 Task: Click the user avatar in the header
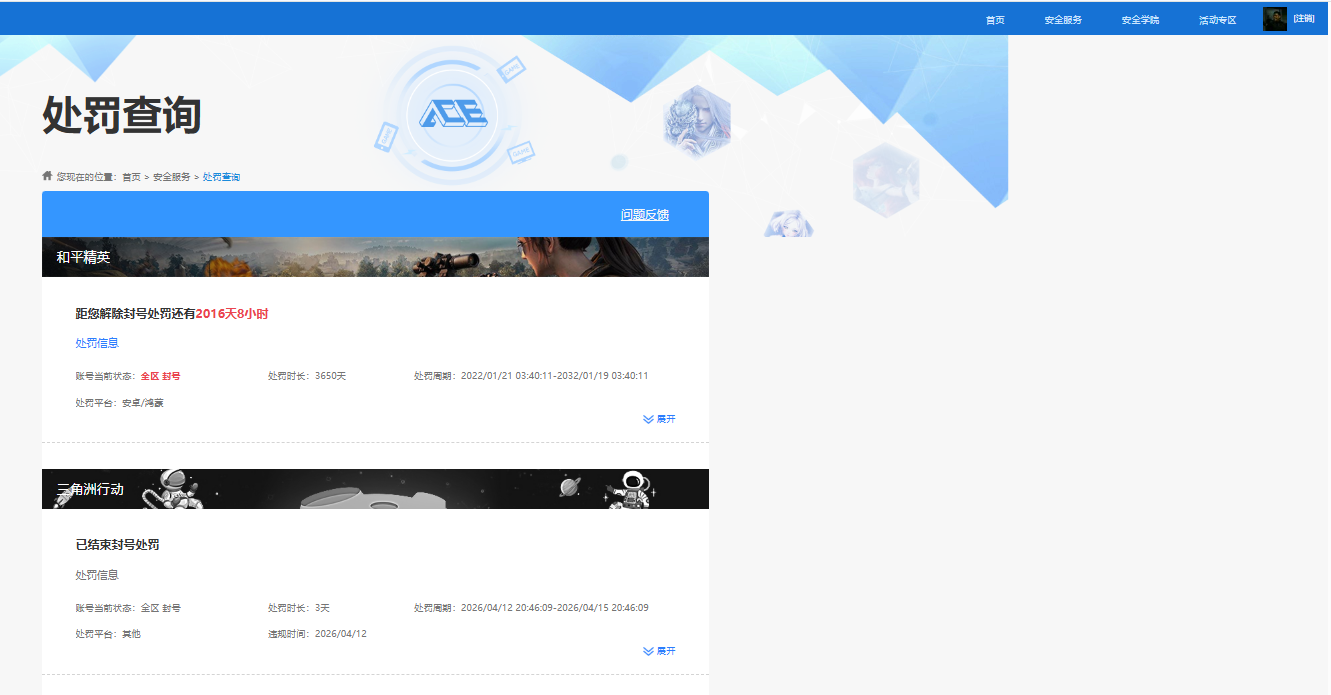[1274, 19]
